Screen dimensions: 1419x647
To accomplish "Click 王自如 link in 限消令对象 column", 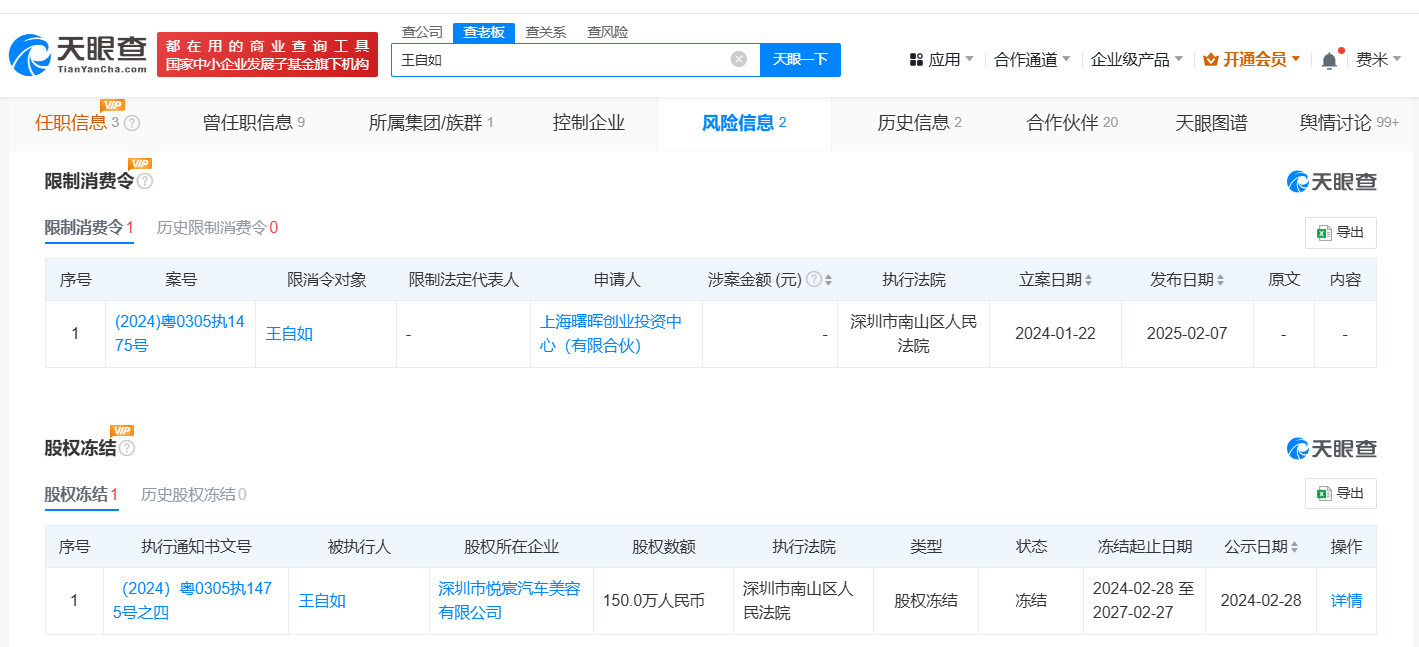I will [289, 334].
